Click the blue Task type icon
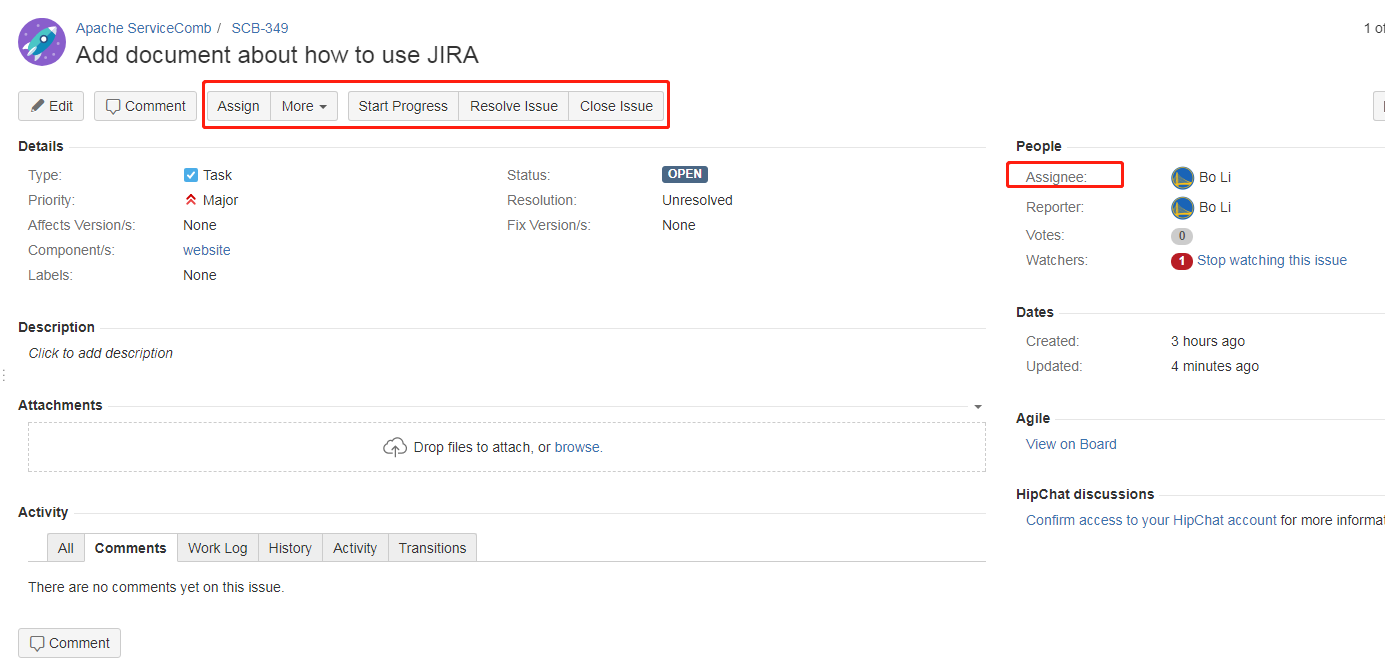This screenshot has width=1385, height=659. coord(191,175)
